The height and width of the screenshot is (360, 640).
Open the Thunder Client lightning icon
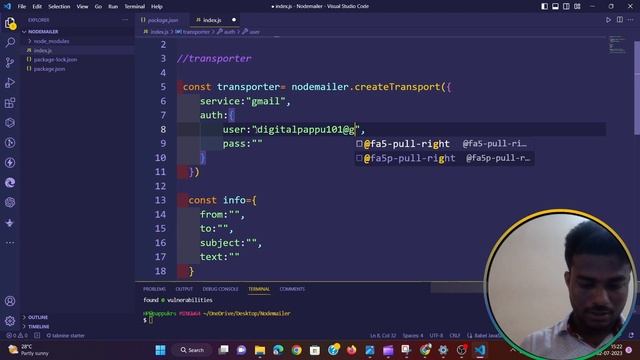tap(10, 162)
